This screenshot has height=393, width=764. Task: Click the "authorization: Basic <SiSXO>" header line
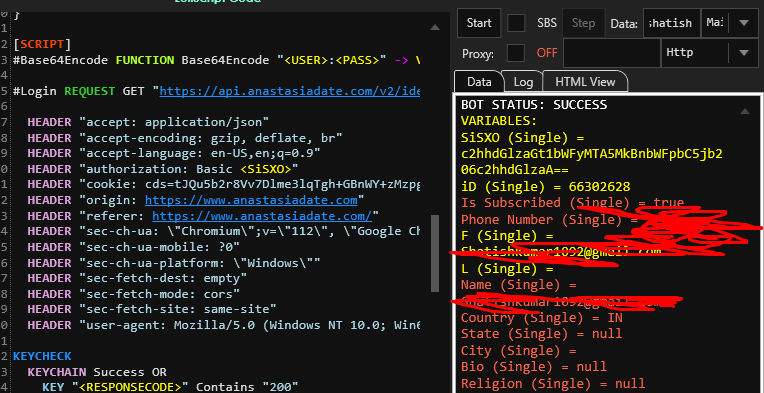(x=163, y=169)
